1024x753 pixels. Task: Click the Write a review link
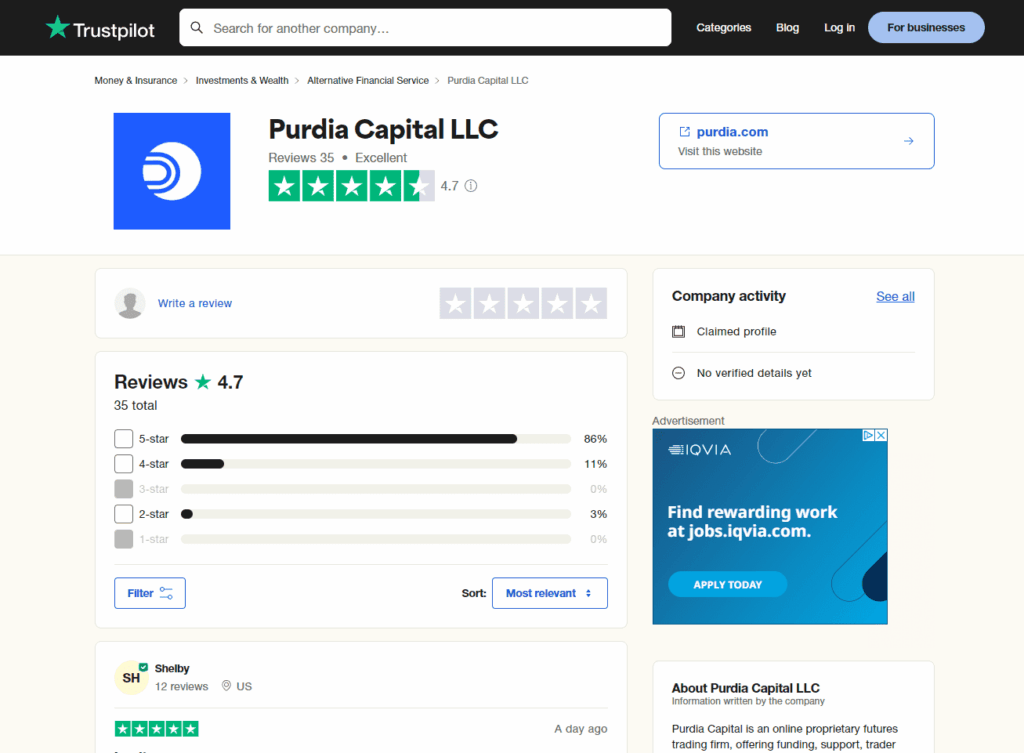pyautogui.click(x=195, y=303)
